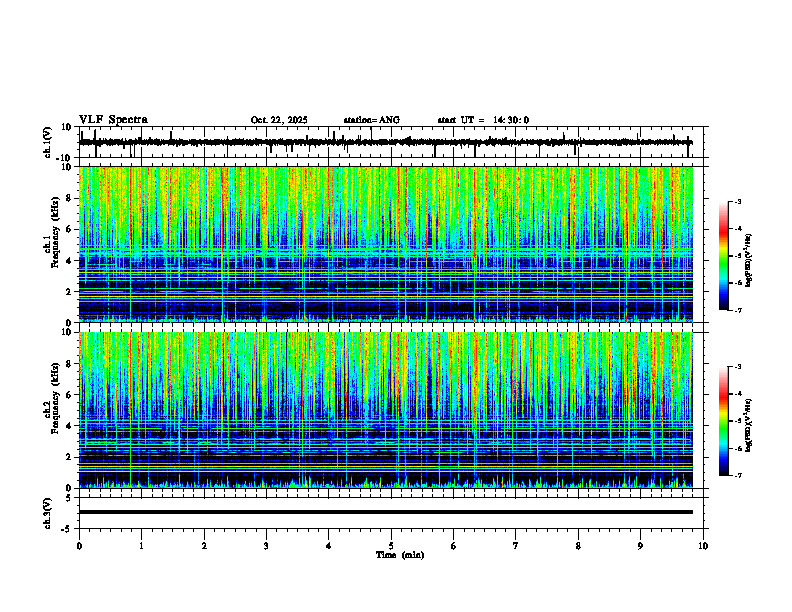The width and height of the screenshot is (792, 612).
Task: Click the ch.3 flat voltage trace
Action: [x=386, y=512]
